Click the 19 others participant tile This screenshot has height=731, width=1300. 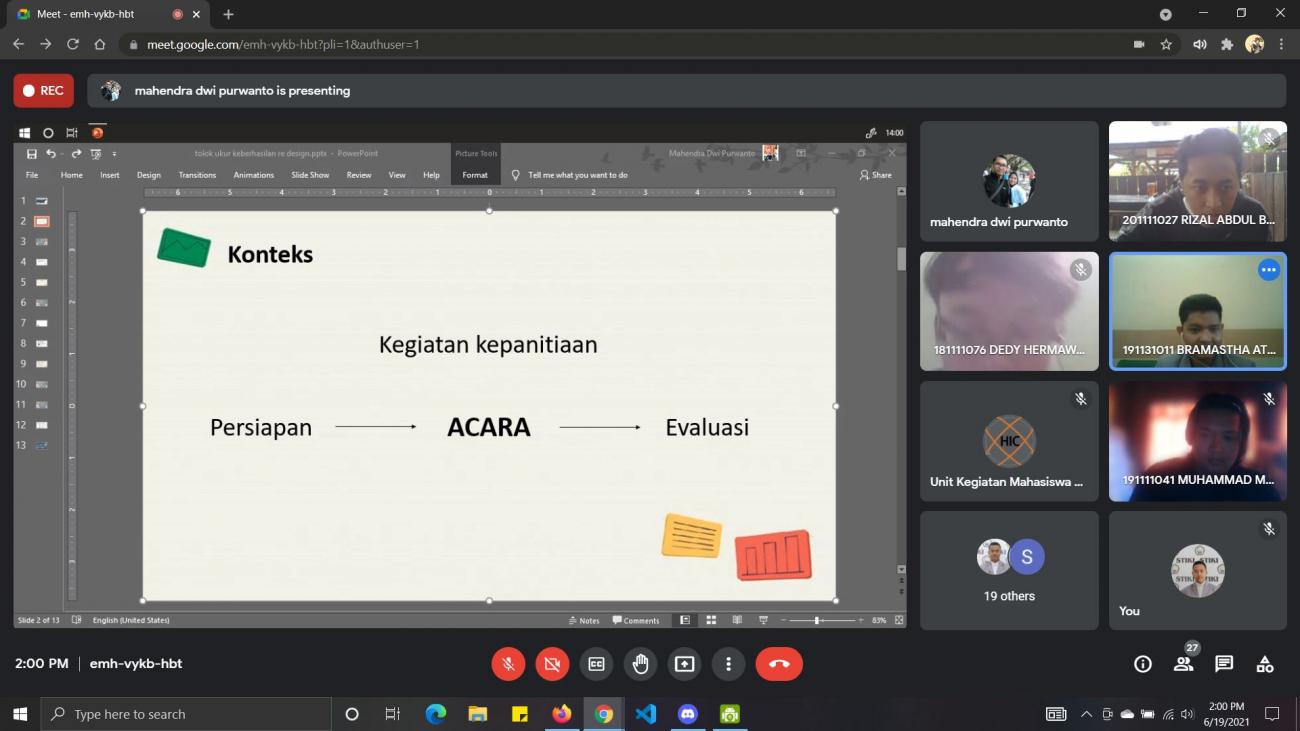[1009, 570]
